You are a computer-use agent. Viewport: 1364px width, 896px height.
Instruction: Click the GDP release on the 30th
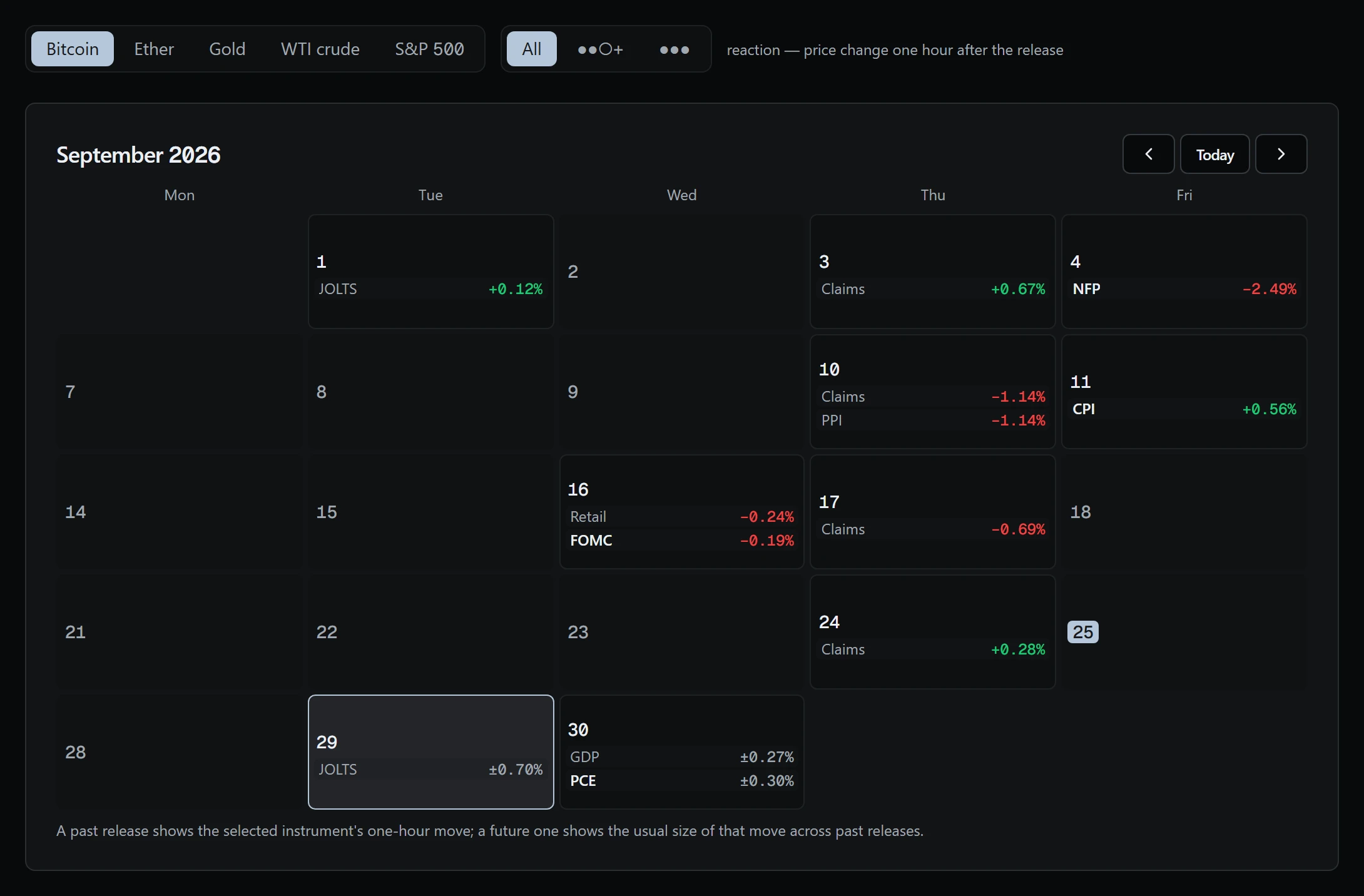click(682, 757)
